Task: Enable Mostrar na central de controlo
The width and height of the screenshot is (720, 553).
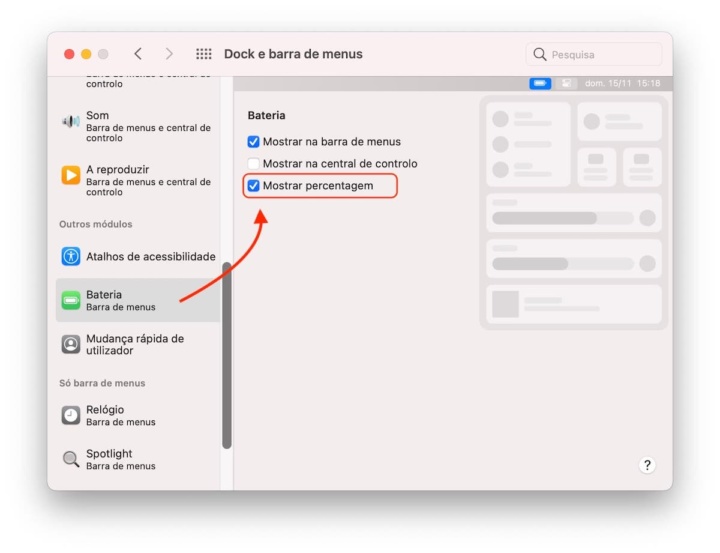Action: coord(253,164)
